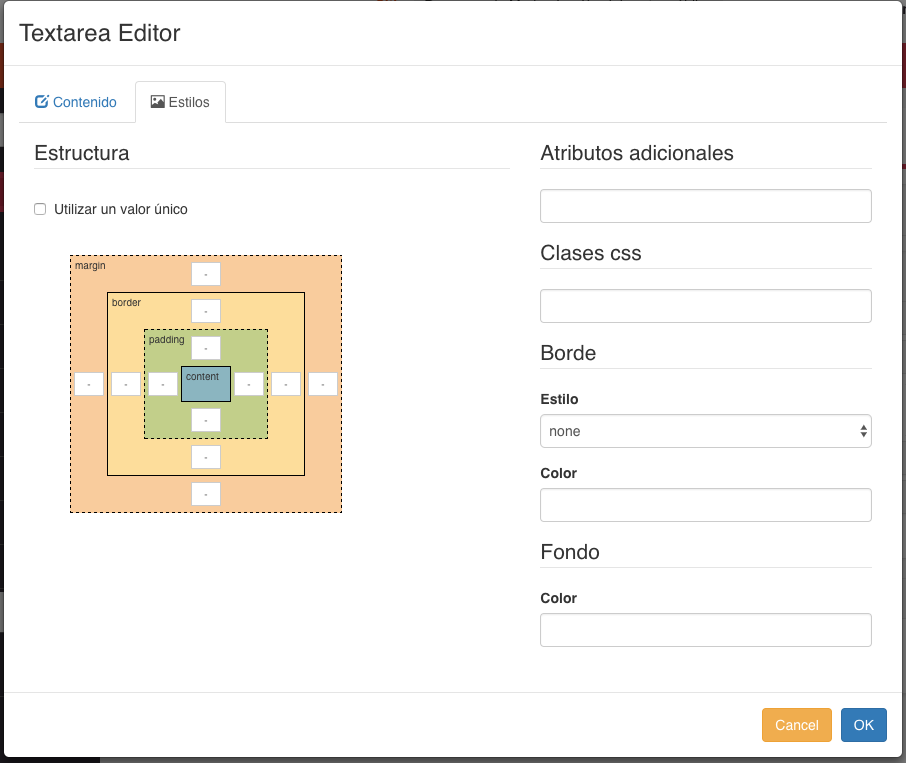Select the padding bottom value box

pos(206,420)
